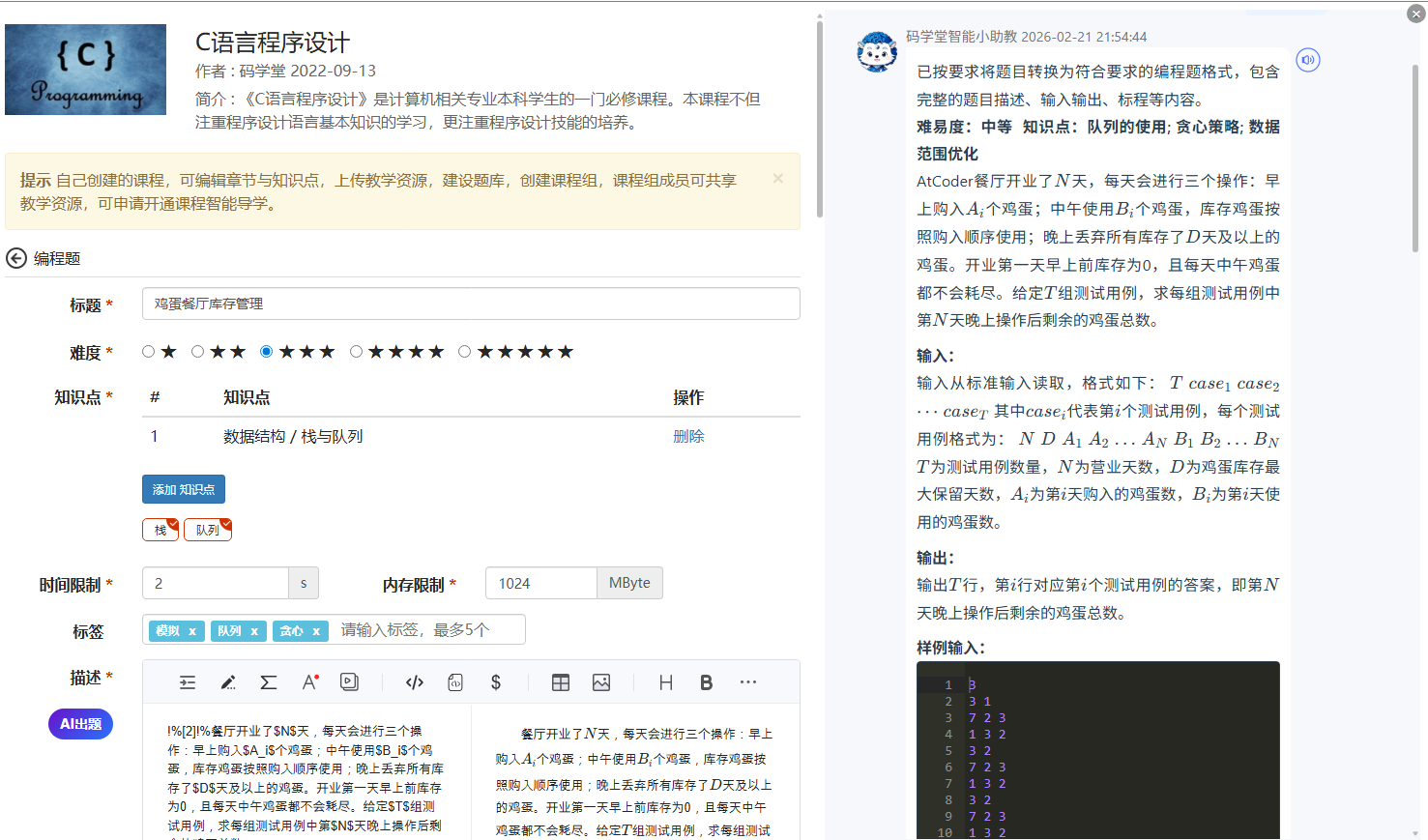
Task: Click the dollar sign inline formula icon
Action: click(496, 682)
